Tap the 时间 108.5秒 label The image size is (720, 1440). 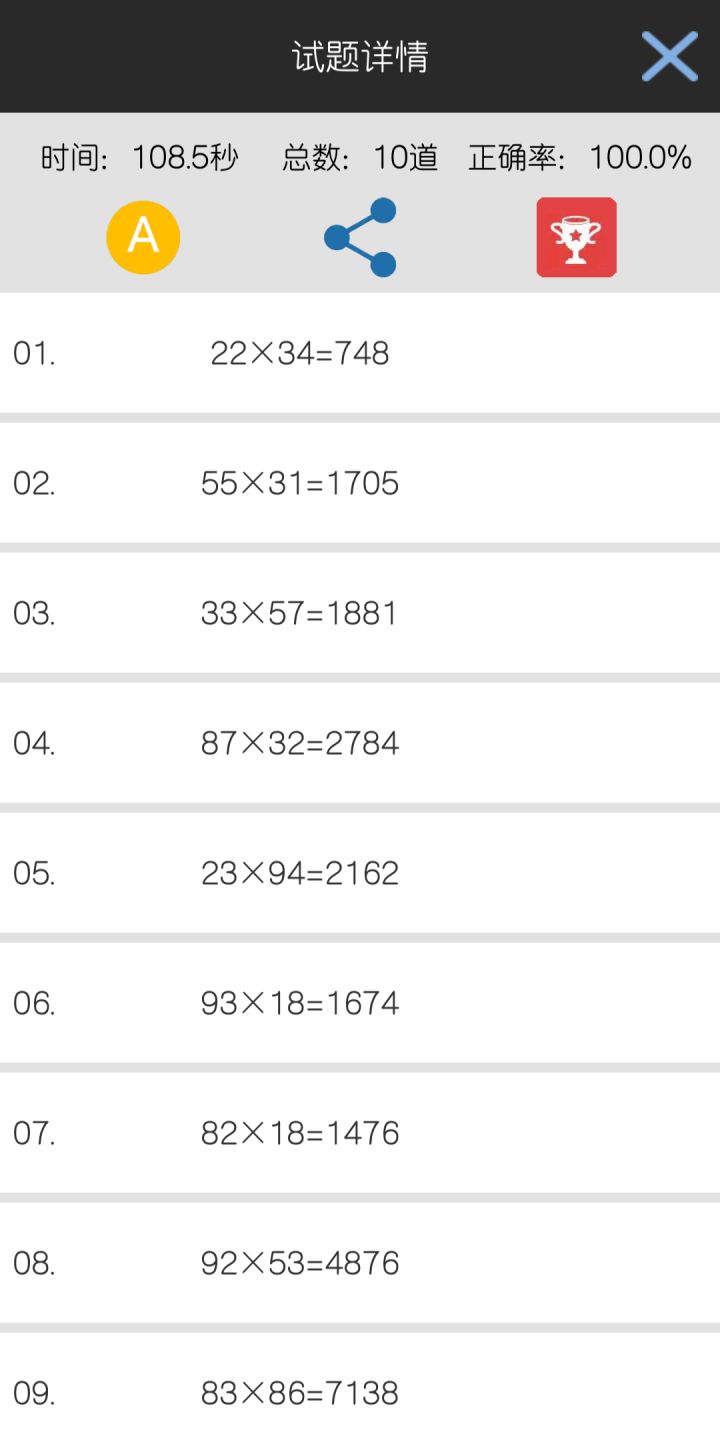[139, 158]
